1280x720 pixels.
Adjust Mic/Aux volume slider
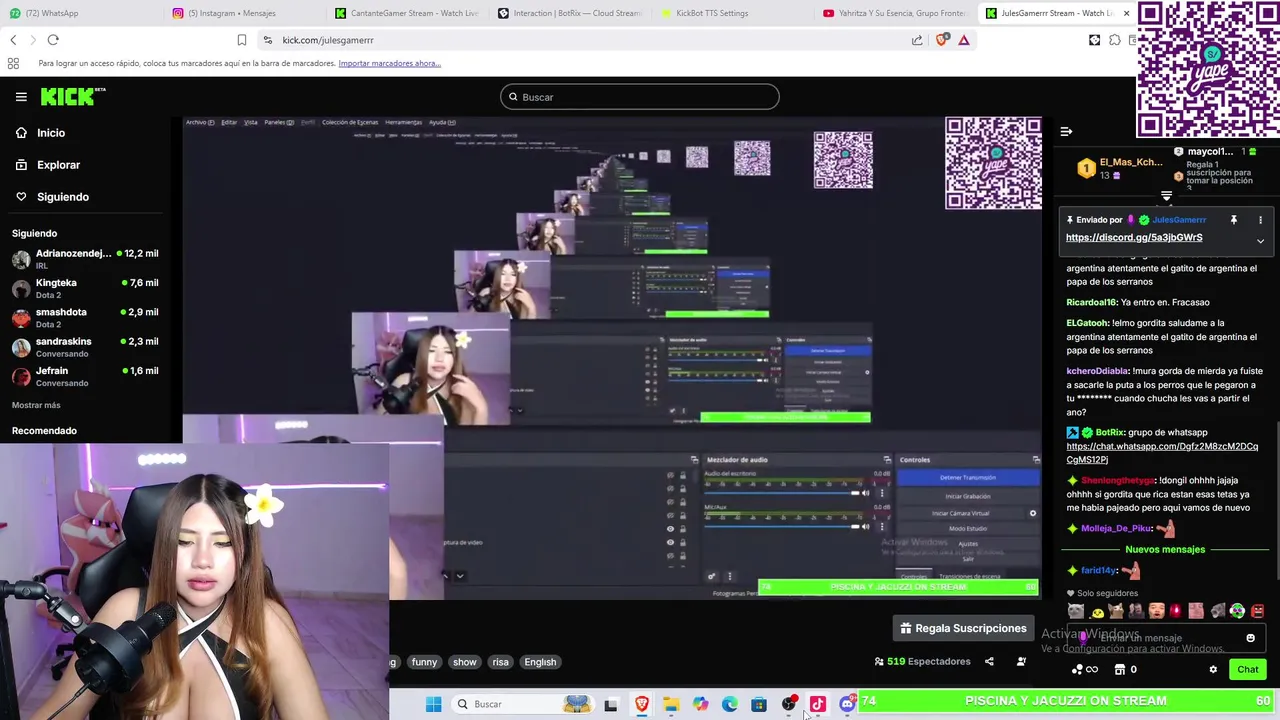point(781,527)
